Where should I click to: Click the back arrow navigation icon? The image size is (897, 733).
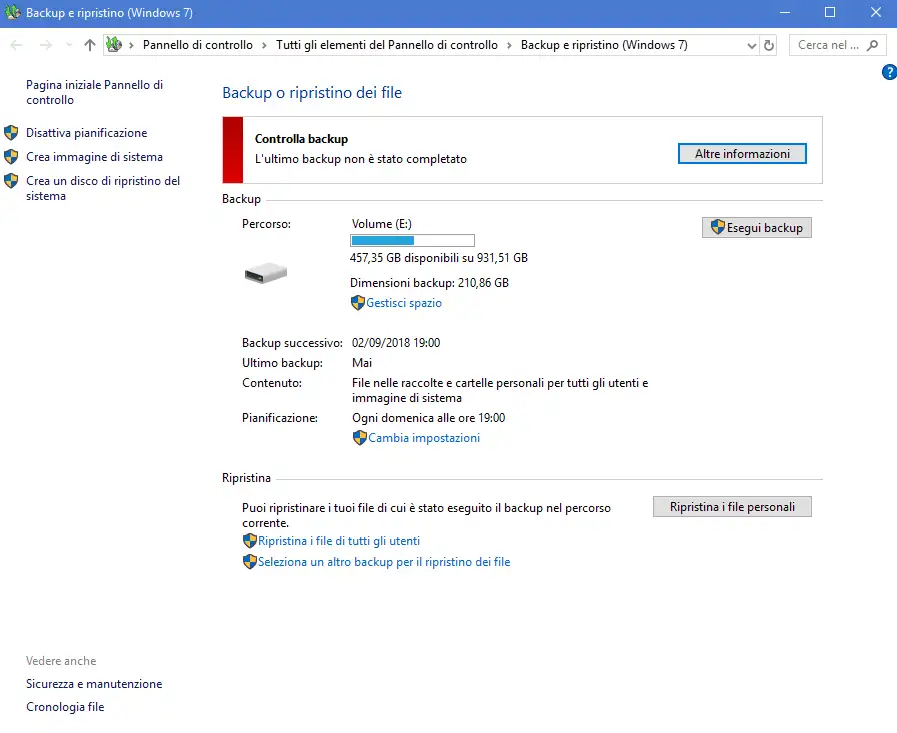[x=17, y=45]
